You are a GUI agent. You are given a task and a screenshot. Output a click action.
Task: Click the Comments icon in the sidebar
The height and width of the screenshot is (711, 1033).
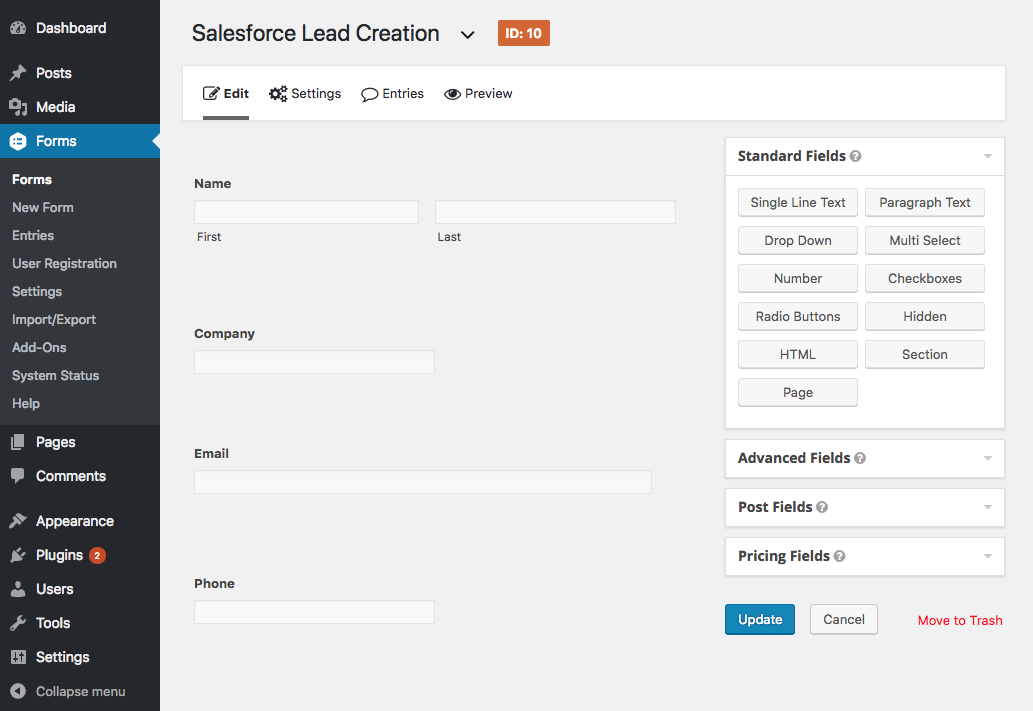tap(17, 476)
